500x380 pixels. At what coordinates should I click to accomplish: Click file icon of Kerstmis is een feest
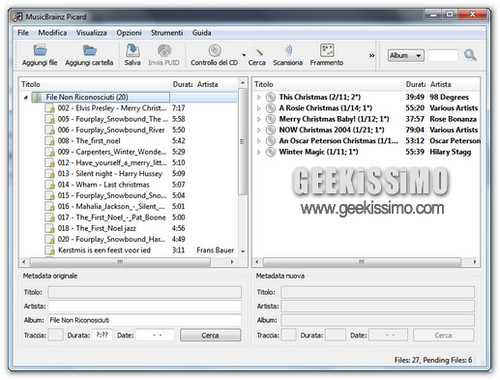click(x=50, y=250)
